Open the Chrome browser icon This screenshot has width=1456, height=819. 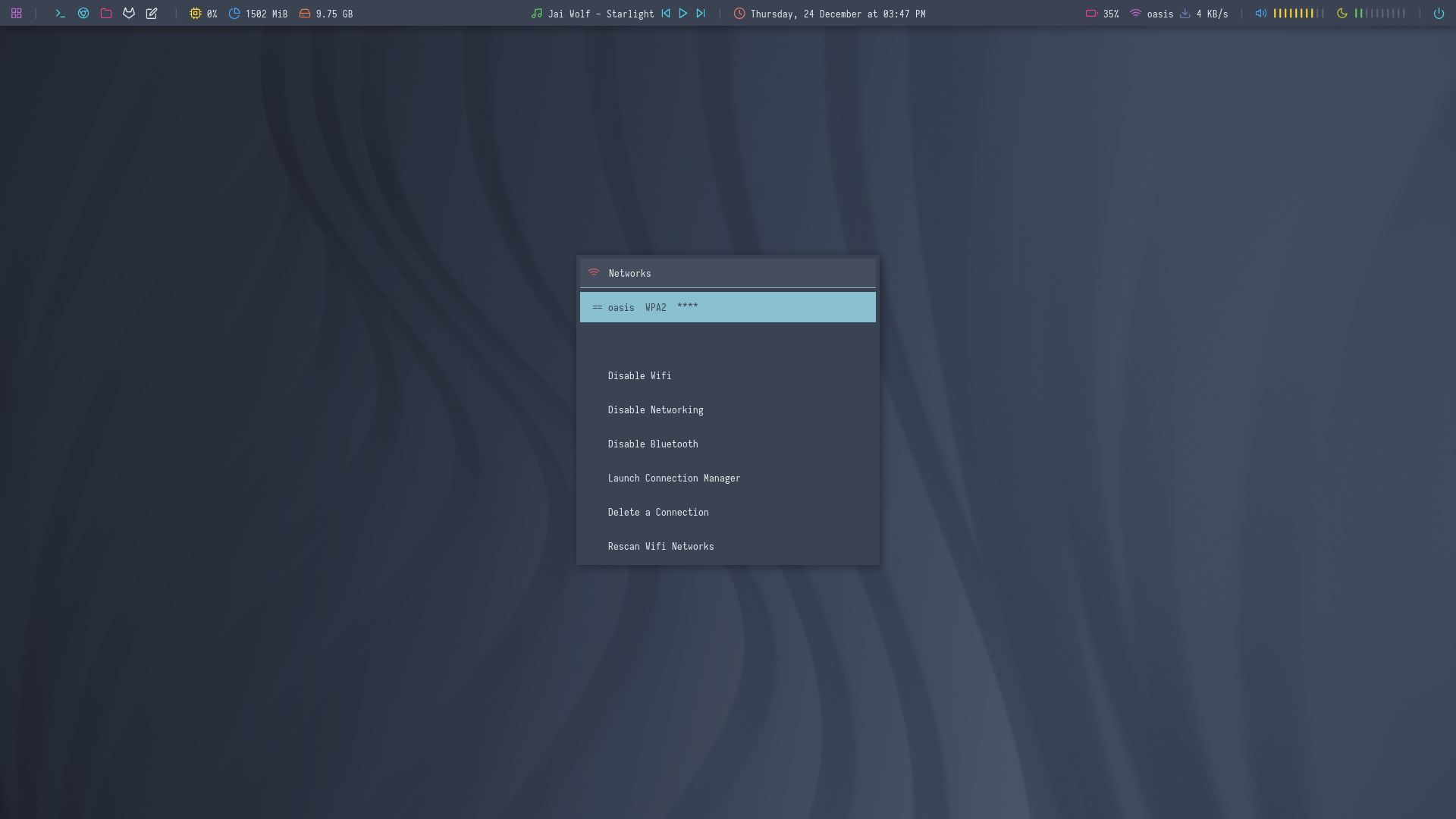pos(83,14)
